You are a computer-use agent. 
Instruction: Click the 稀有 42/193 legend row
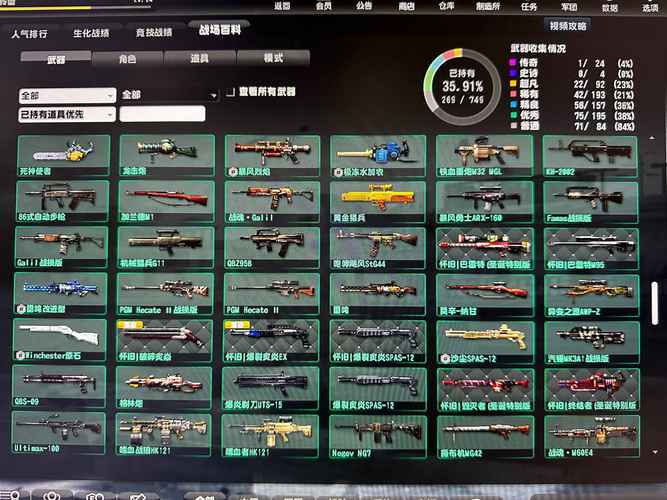572,94
